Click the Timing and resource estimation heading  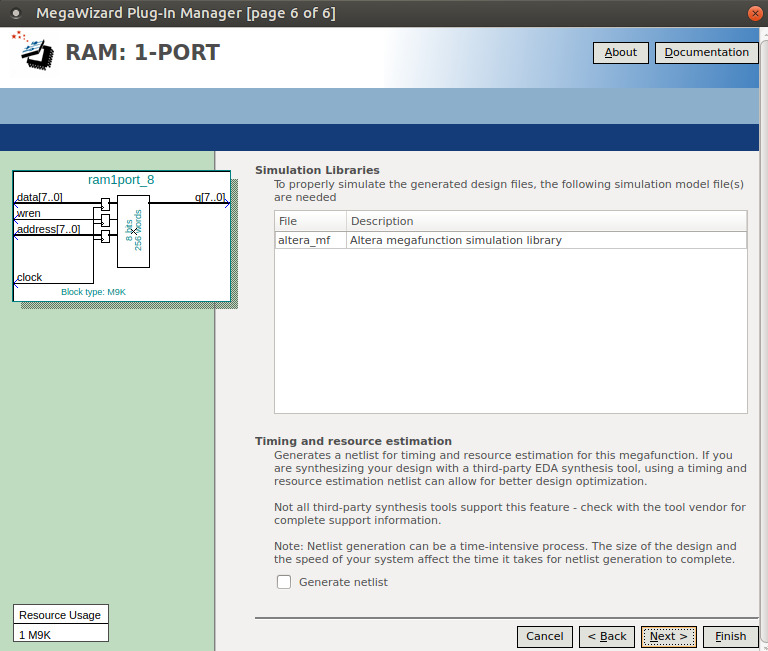coord(353,441)
